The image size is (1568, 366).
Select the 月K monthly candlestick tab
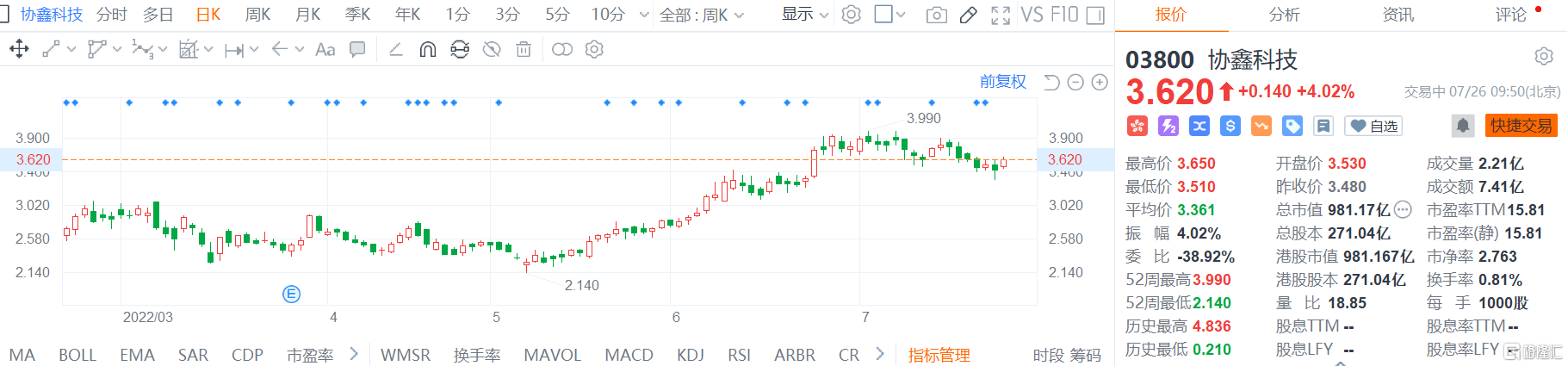(x=307, y=15)
